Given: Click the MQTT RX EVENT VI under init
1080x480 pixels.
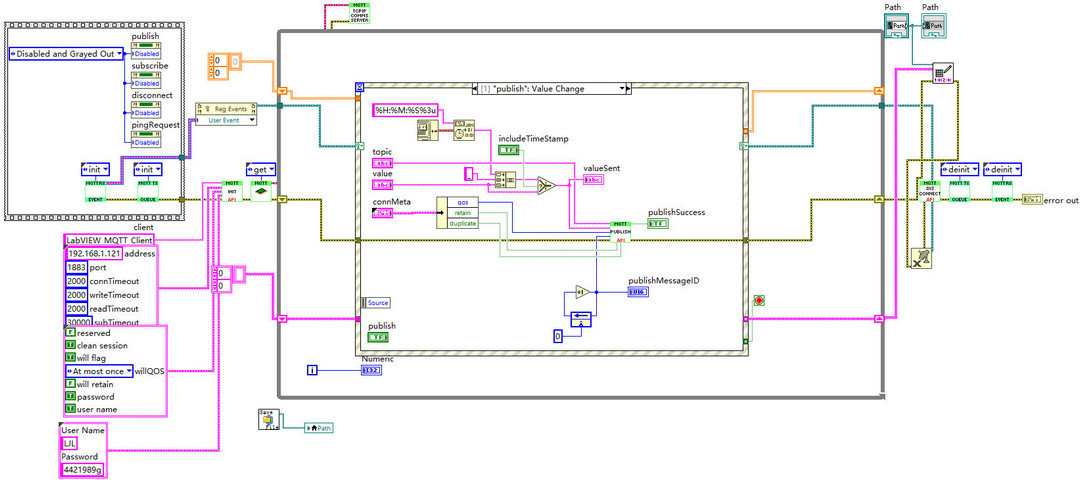Looking at the screenshot, I should pos(96,191).
